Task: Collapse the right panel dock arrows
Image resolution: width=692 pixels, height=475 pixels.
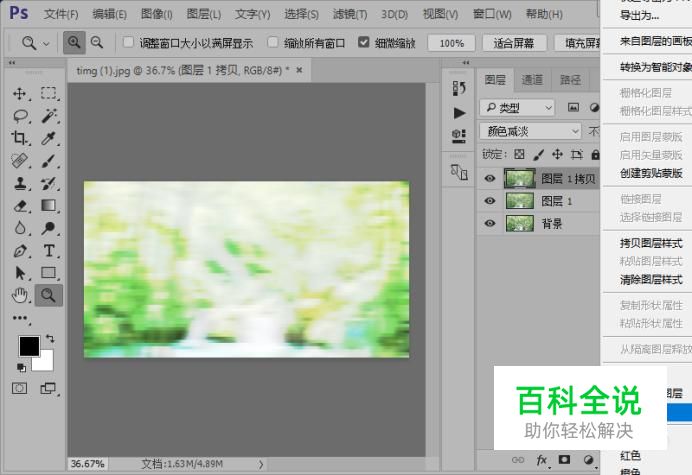Action: click(466, 62)
